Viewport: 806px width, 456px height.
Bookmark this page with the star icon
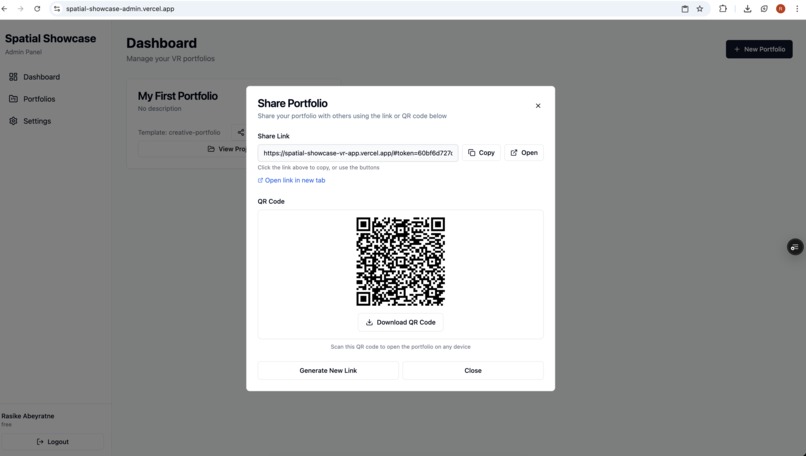click(x=700, y=9)
